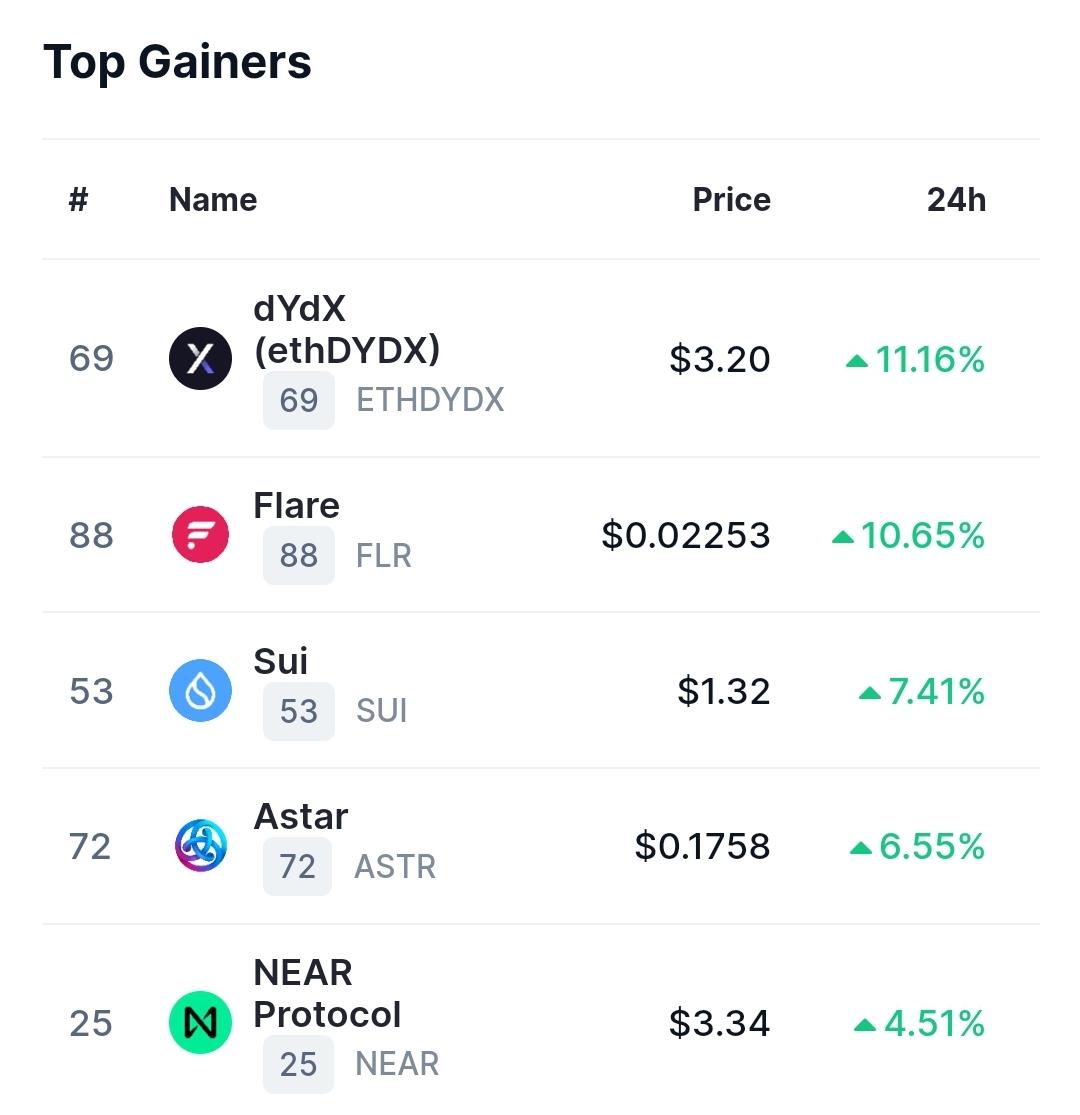
Task: Open the Sui coin name link
Action: tap(280, 661)
